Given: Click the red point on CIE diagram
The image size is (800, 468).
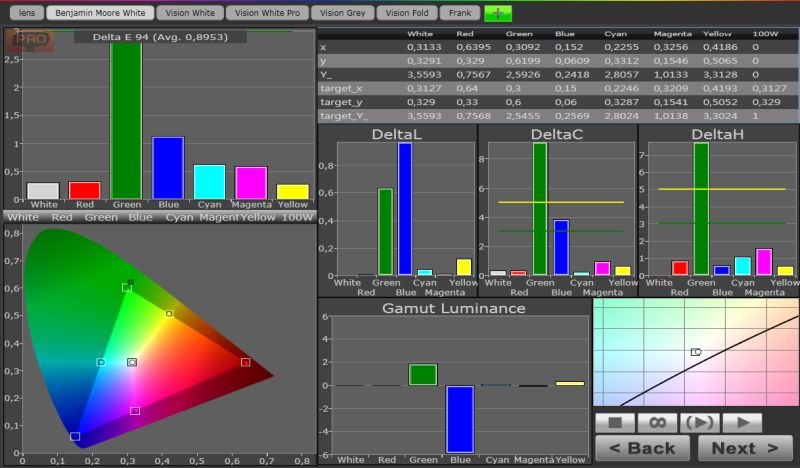Looking at the screenshot, I should 245,362.
